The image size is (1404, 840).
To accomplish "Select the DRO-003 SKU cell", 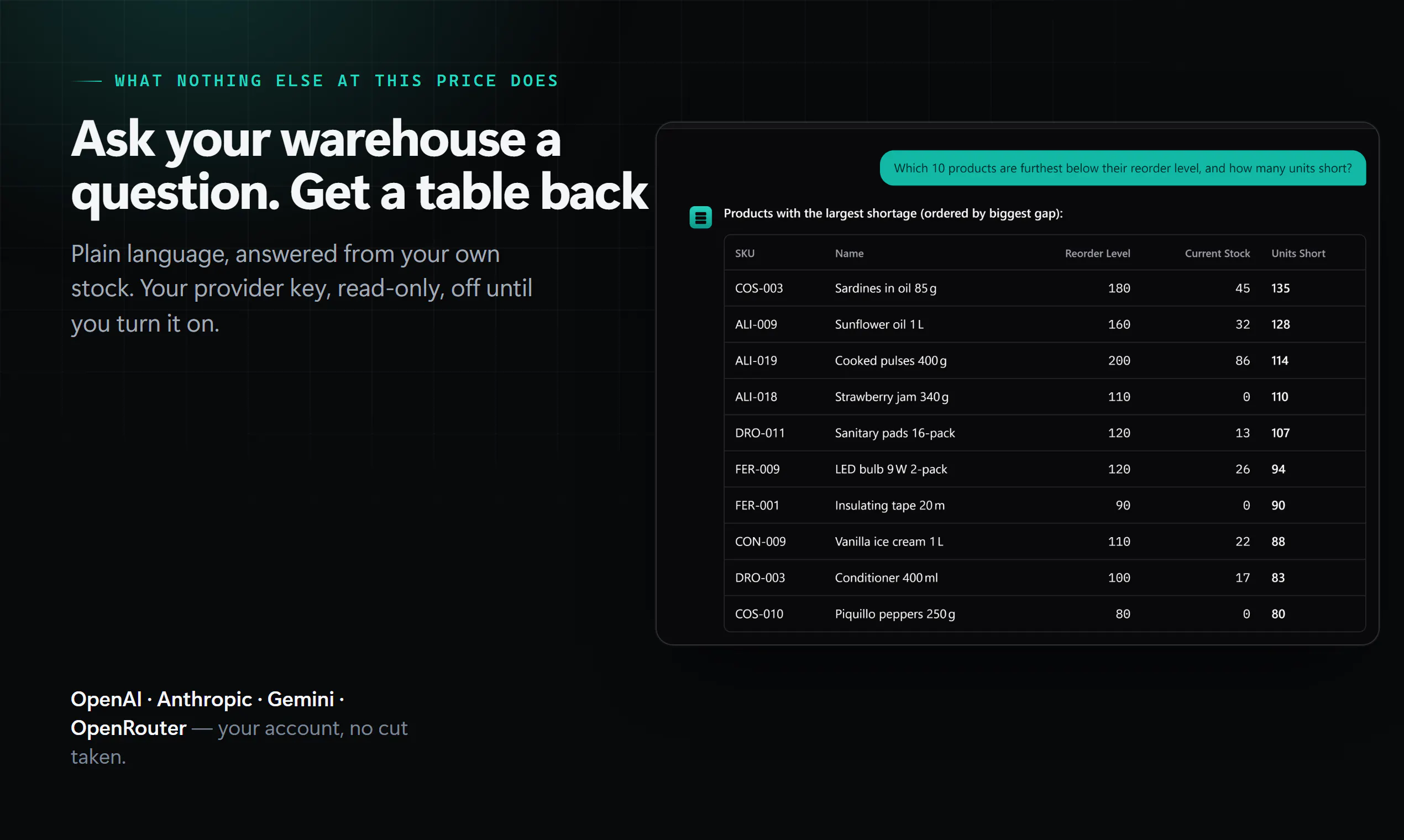I will coord(759,578).
